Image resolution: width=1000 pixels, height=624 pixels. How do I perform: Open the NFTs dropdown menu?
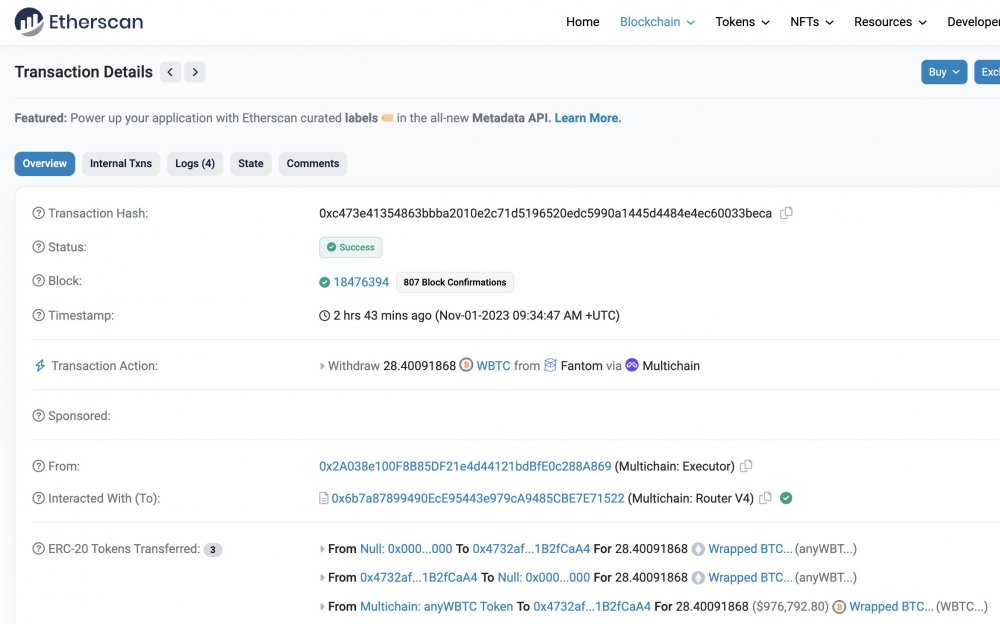[812, 22]
